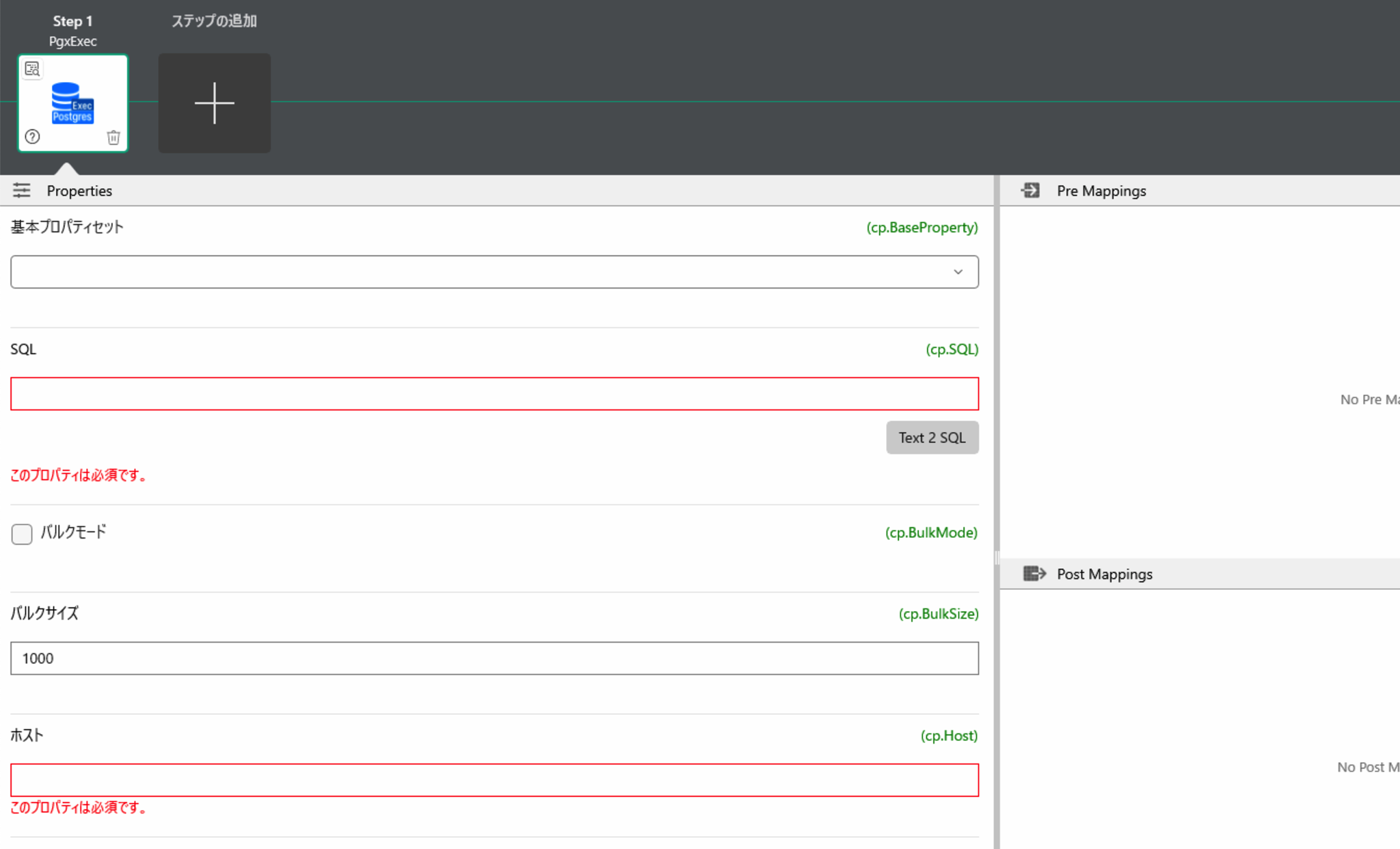The image size is (1400, 849).
Task: Click the (cp.Host) property link
Action: [x=950, y=735]
